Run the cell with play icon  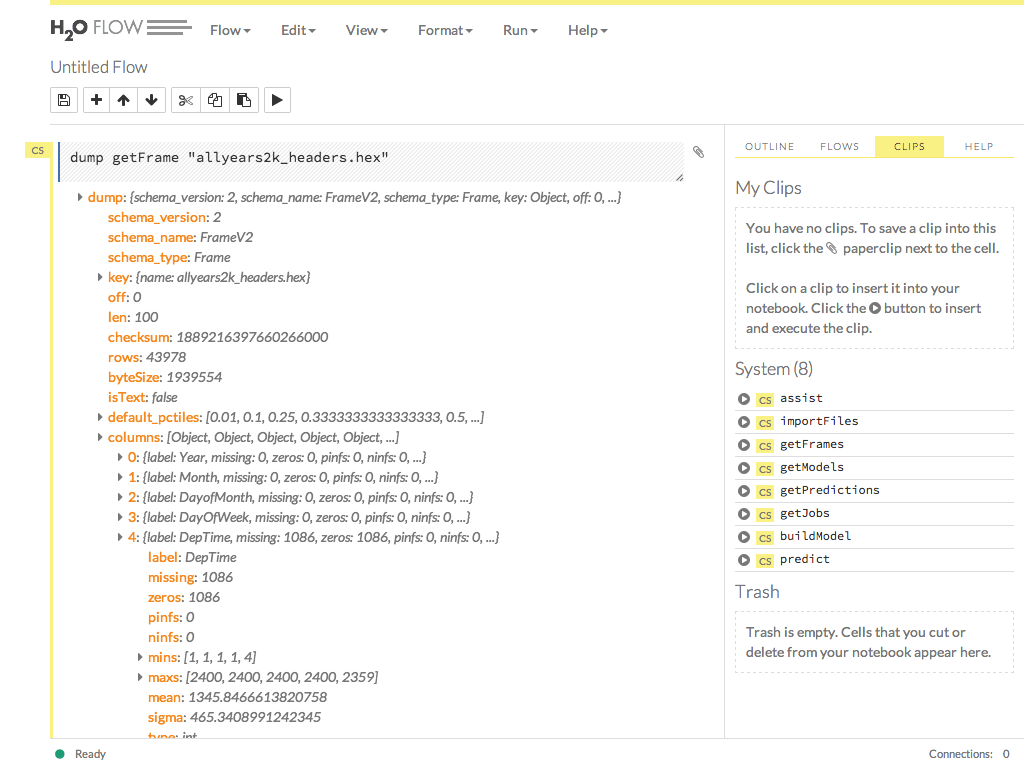pyautogui.click(x=277, y=100)
